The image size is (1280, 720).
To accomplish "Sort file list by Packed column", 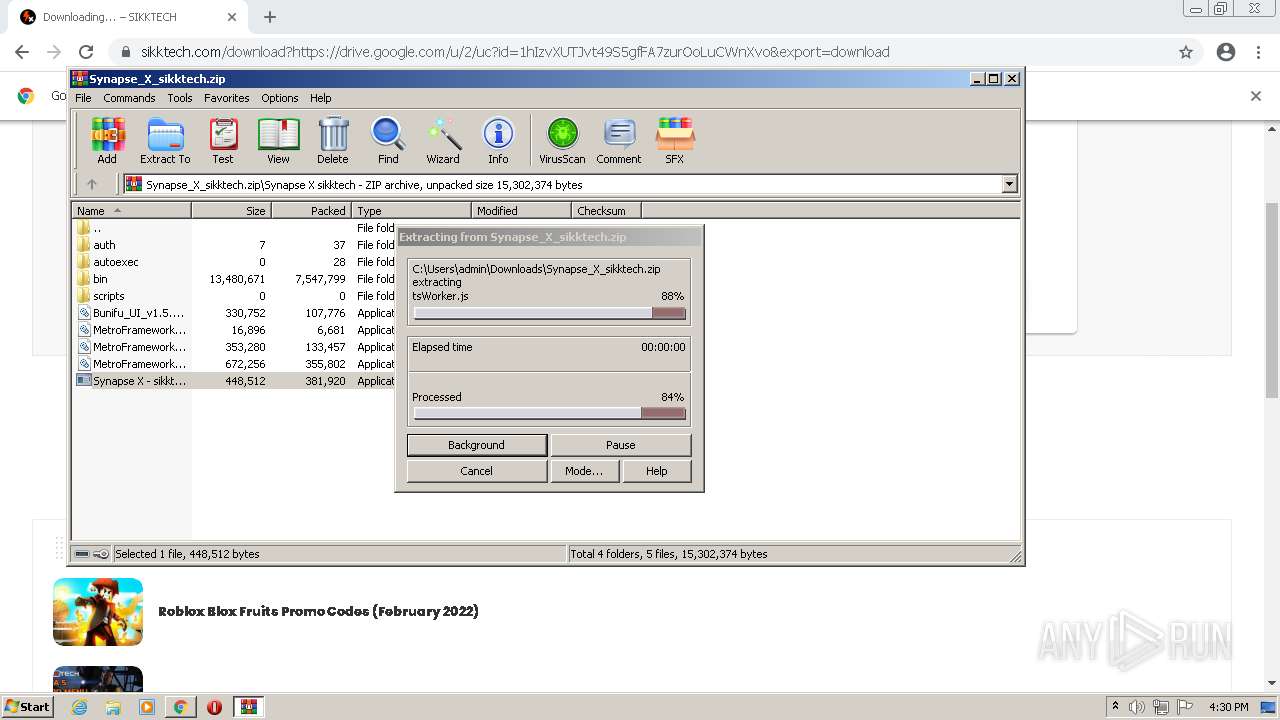I will (x=311, y=210).
